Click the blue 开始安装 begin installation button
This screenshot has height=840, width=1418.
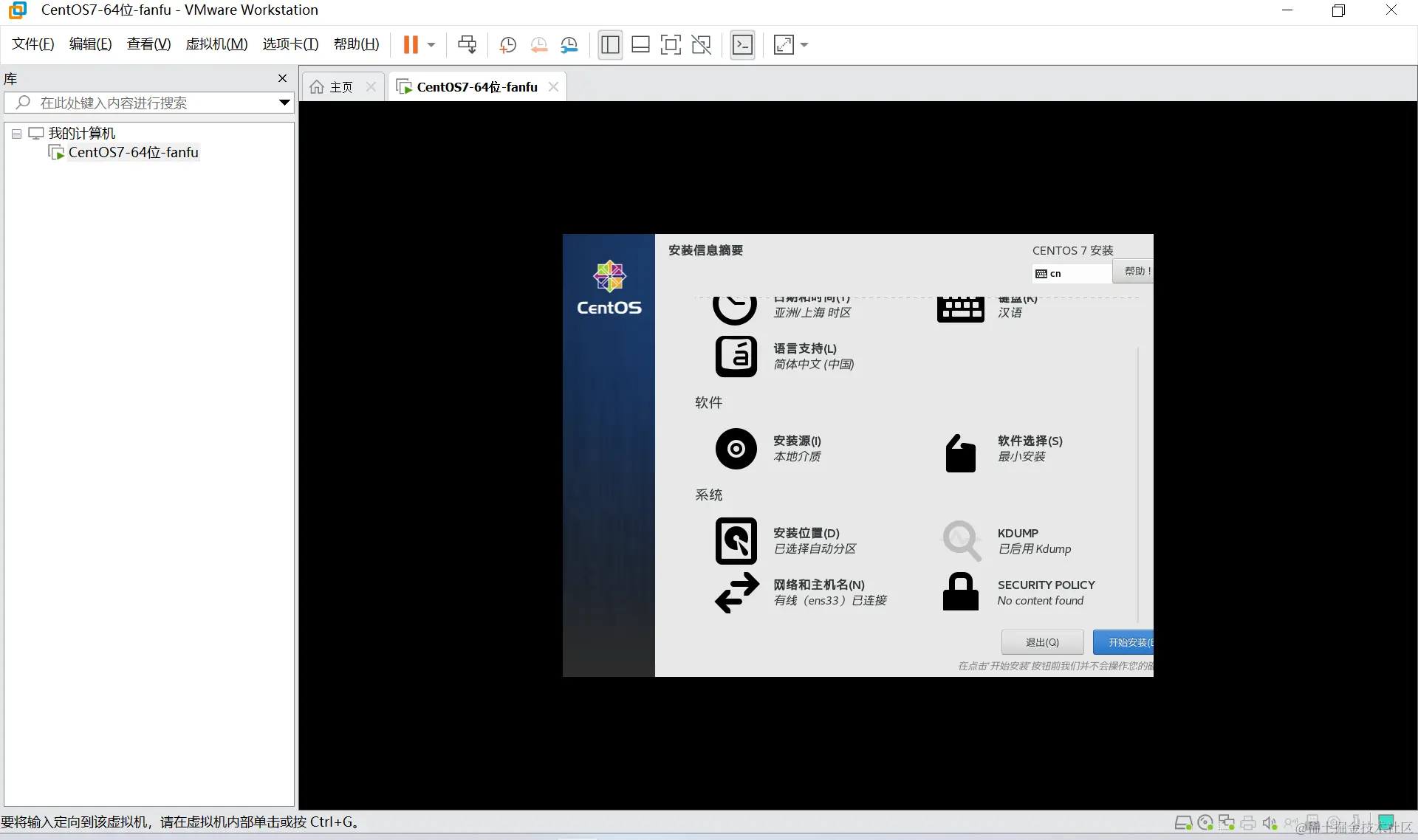pos(1123,642)
